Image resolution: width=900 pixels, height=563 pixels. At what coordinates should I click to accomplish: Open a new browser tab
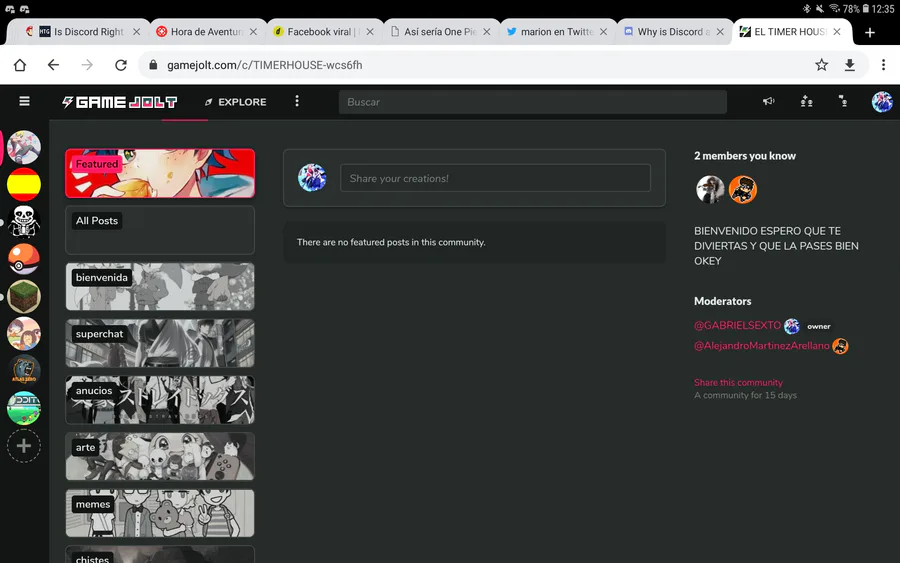(870, 32)
